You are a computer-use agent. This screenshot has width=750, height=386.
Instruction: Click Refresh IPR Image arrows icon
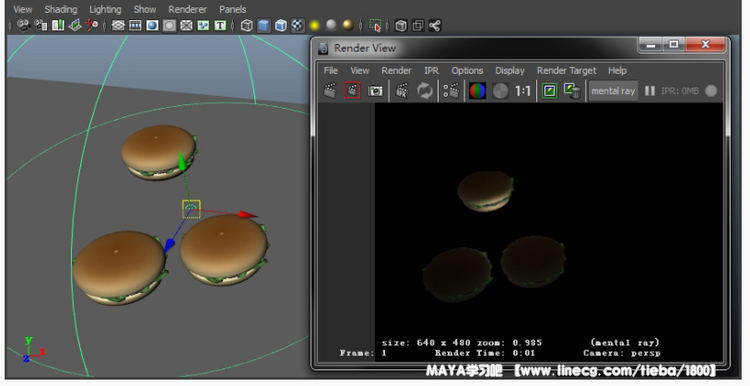pyautogui.click(x=424, y=90)
